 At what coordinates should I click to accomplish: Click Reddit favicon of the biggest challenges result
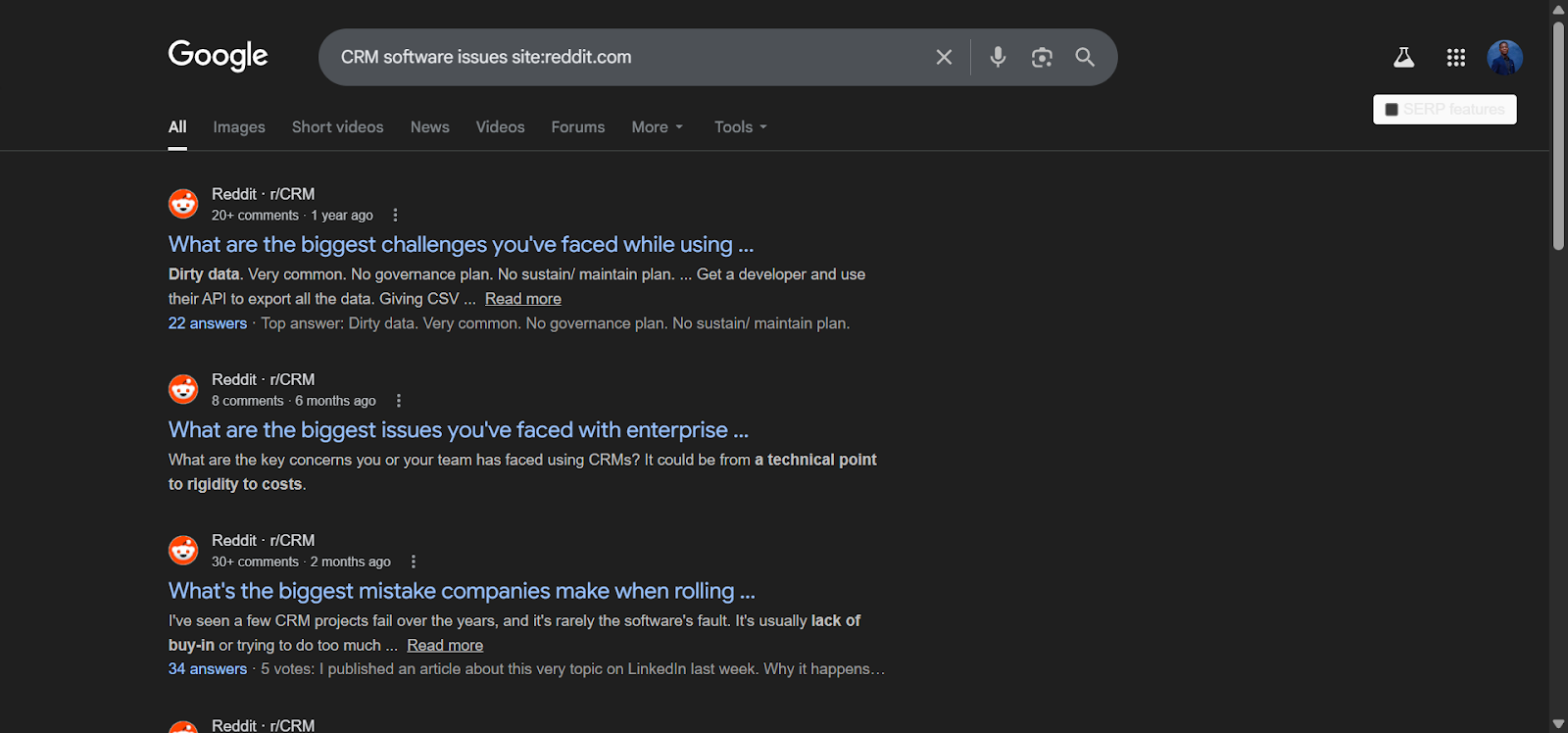coord(183,204)
